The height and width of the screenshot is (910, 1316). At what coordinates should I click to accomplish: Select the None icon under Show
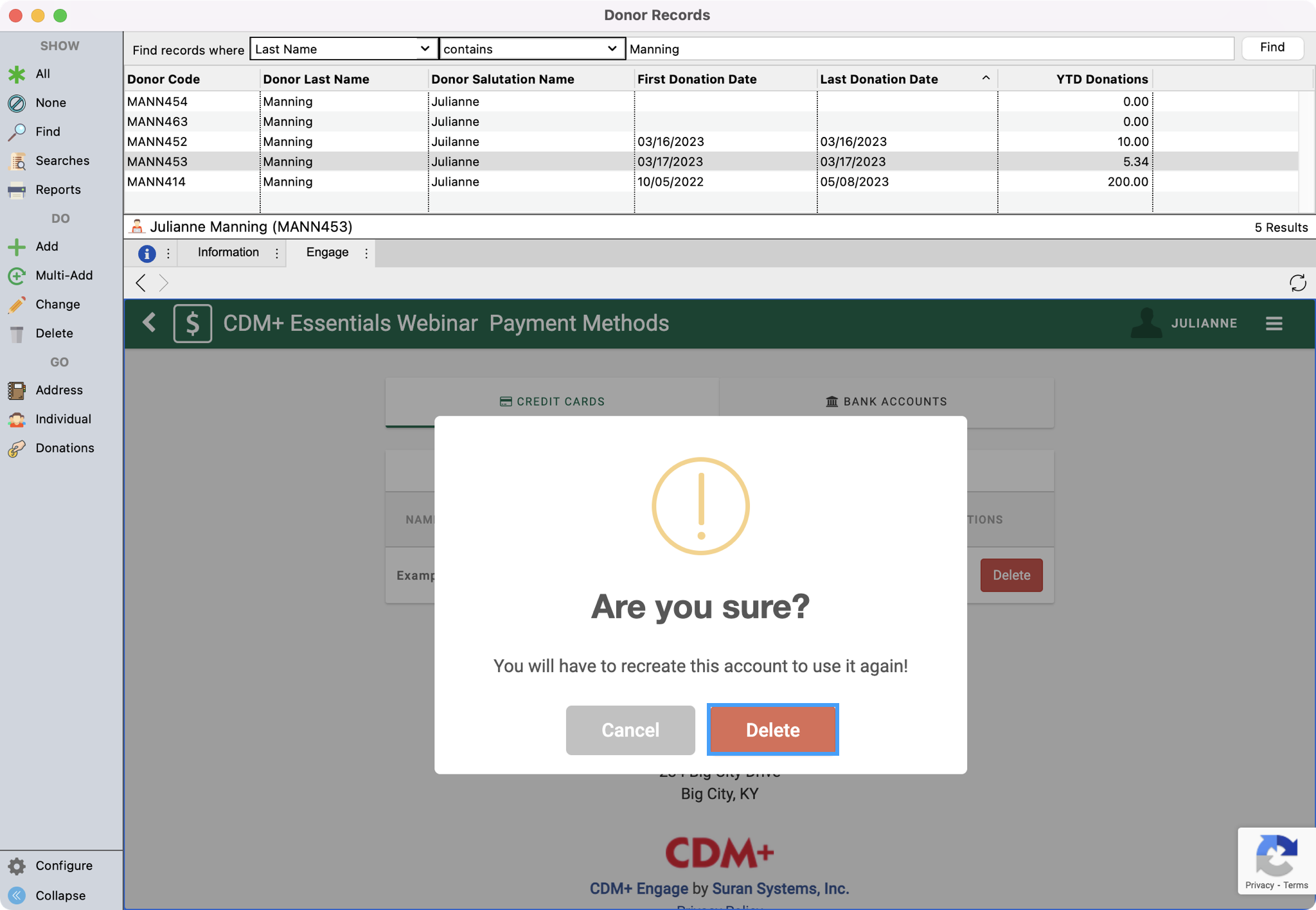tap(17, 103)
